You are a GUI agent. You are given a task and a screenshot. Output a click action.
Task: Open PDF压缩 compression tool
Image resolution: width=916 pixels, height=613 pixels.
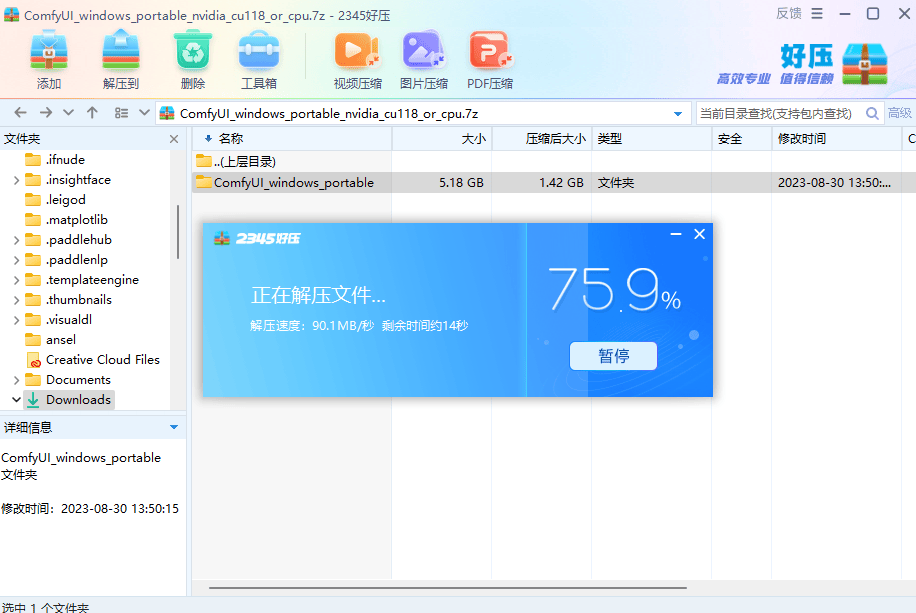point(490,60)
